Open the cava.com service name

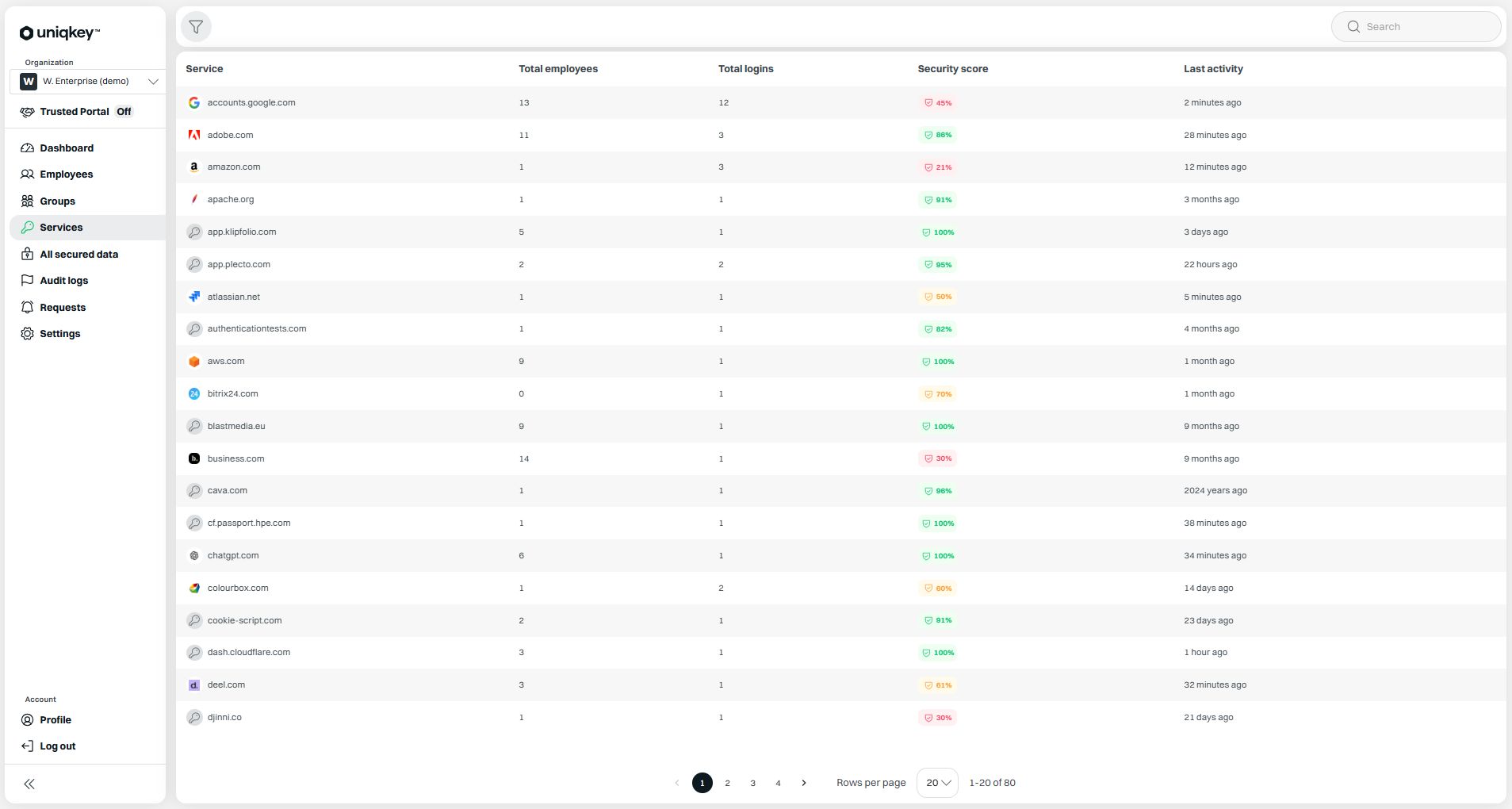coord(228,491)
